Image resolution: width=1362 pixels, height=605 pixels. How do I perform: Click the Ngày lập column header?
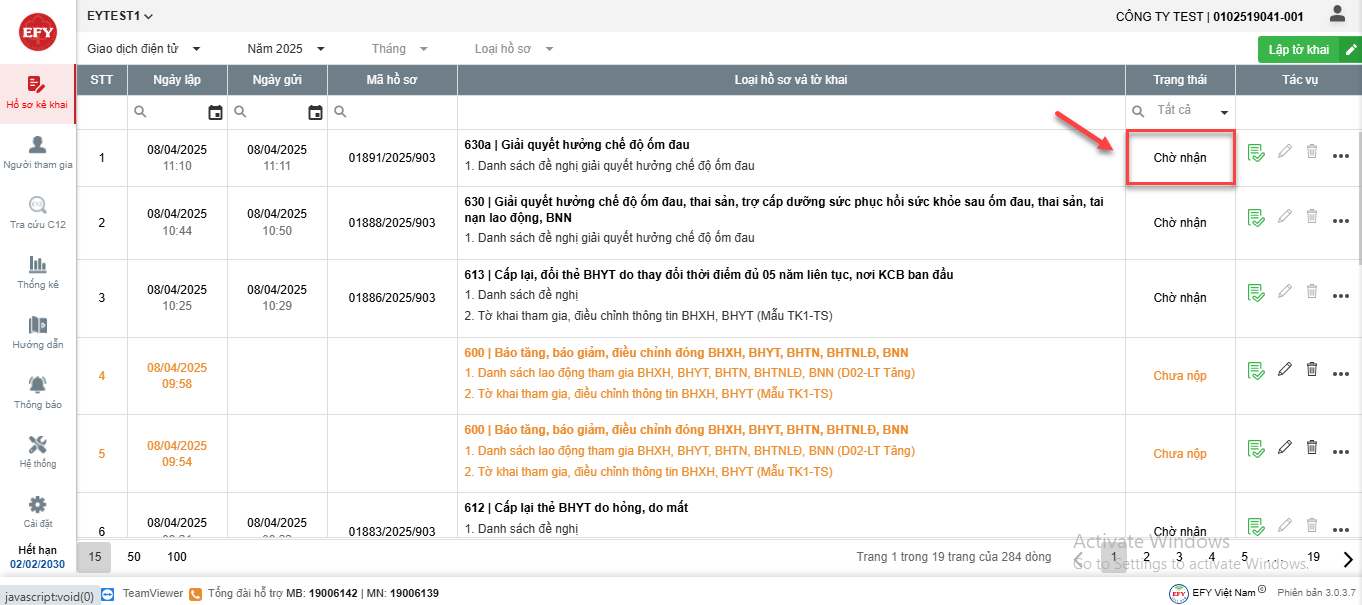pyautogui.click(x=177, y=80)
